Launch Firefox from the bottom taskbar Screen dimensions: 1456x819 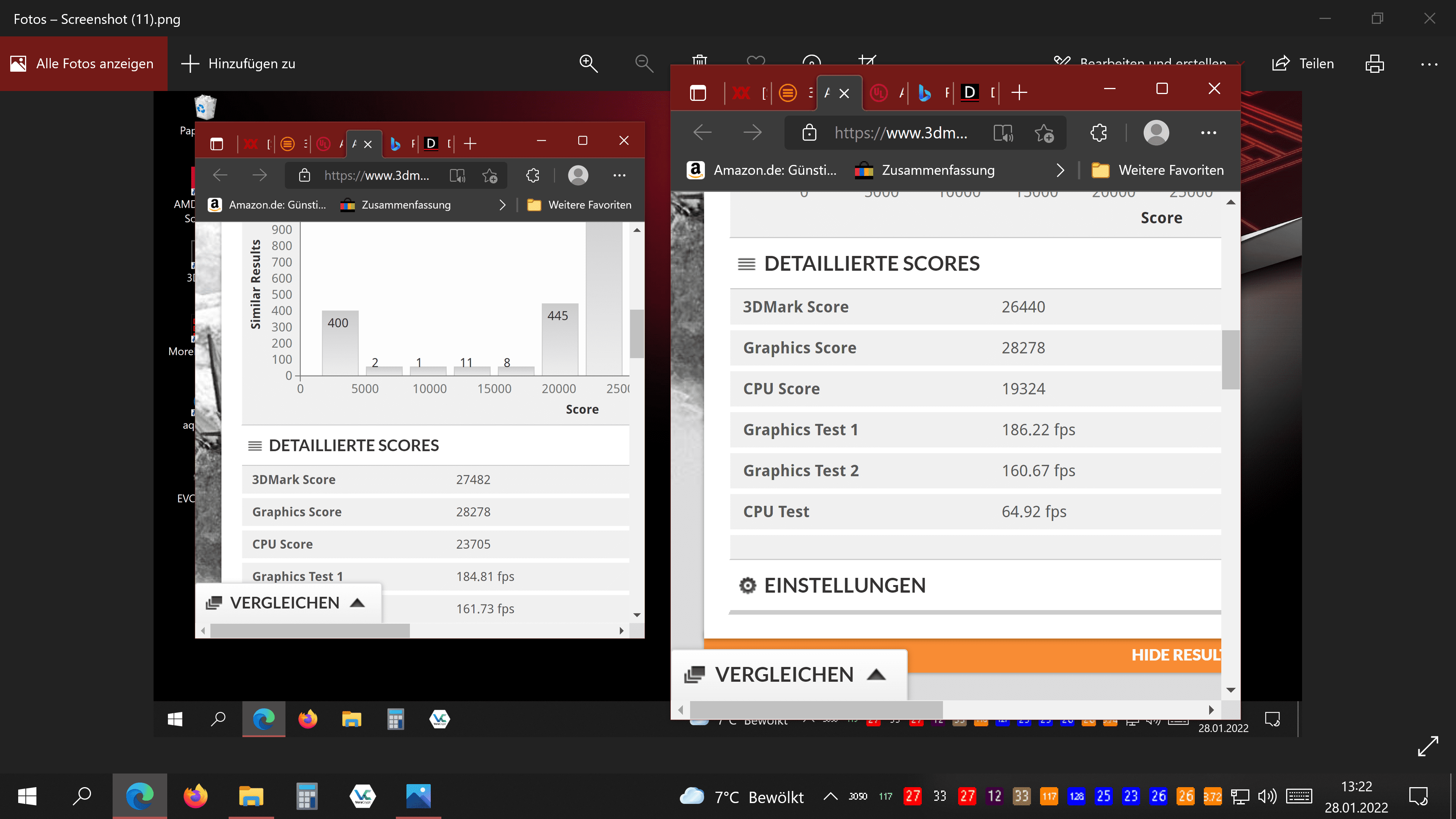coord(196,796)
